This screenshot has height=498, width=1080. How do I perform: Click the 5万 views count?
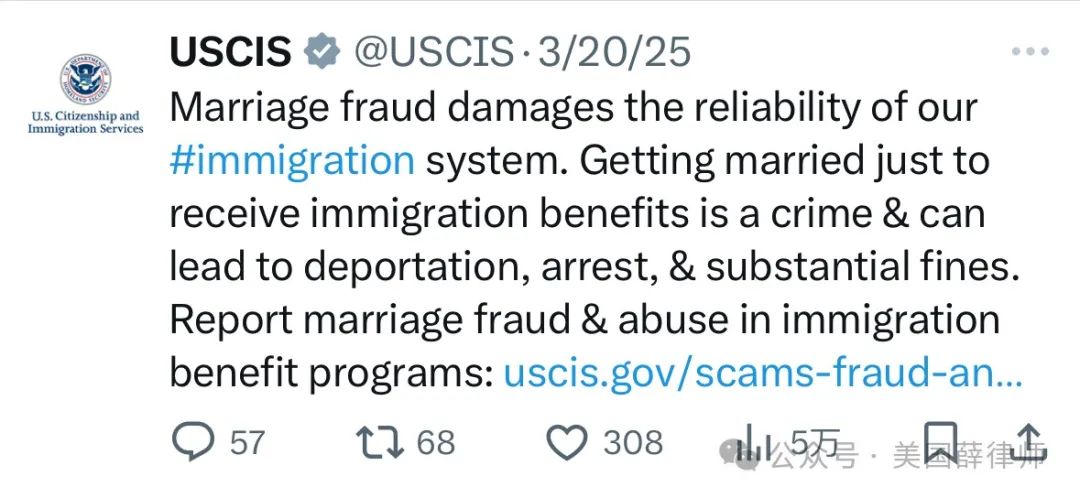point(814,442)
